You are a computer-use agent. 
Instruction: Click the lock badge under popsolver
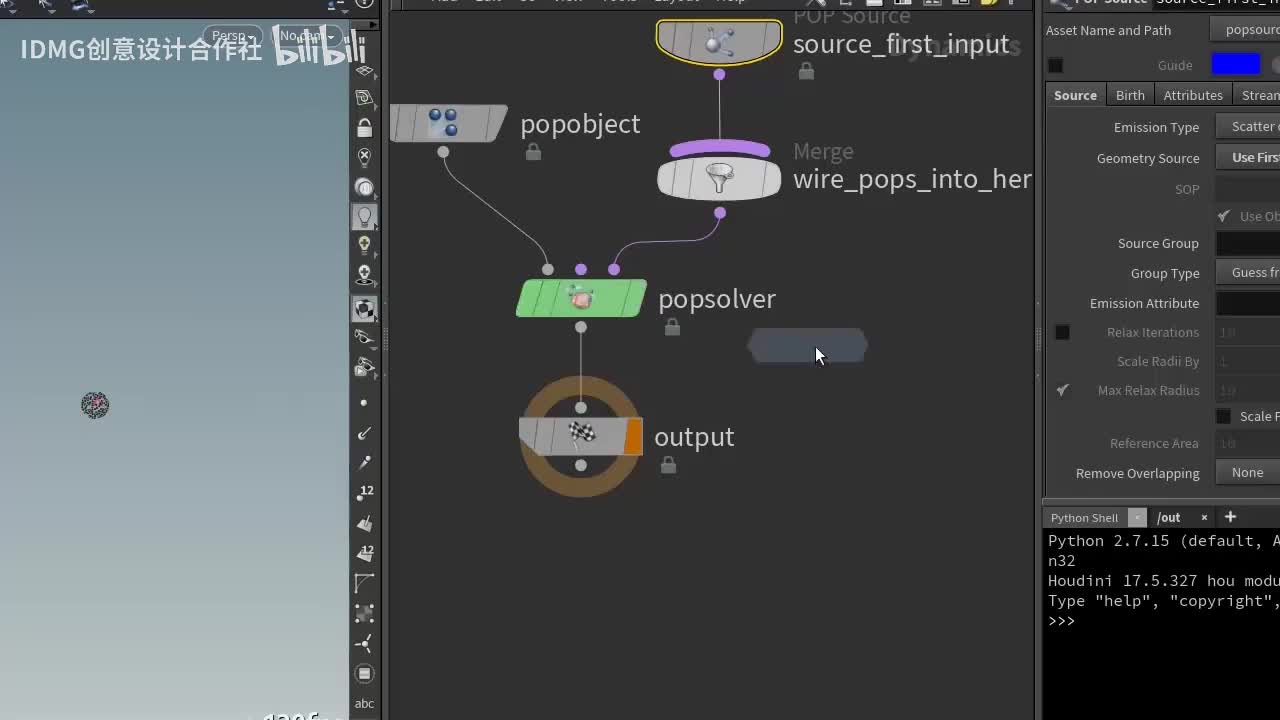pos(672,327)
